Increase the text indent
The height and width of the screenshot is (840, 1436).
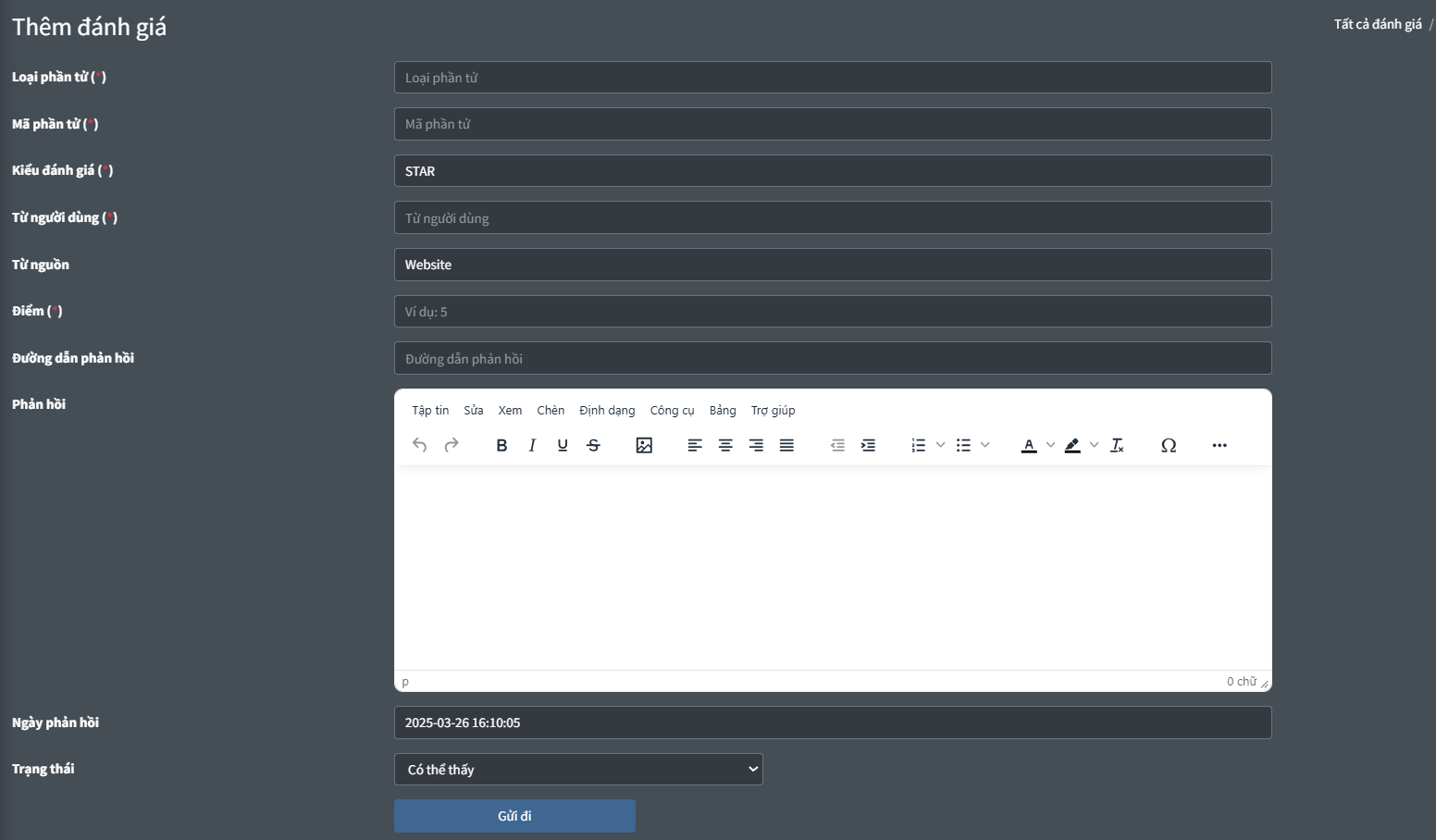click(x=868, y=445)
